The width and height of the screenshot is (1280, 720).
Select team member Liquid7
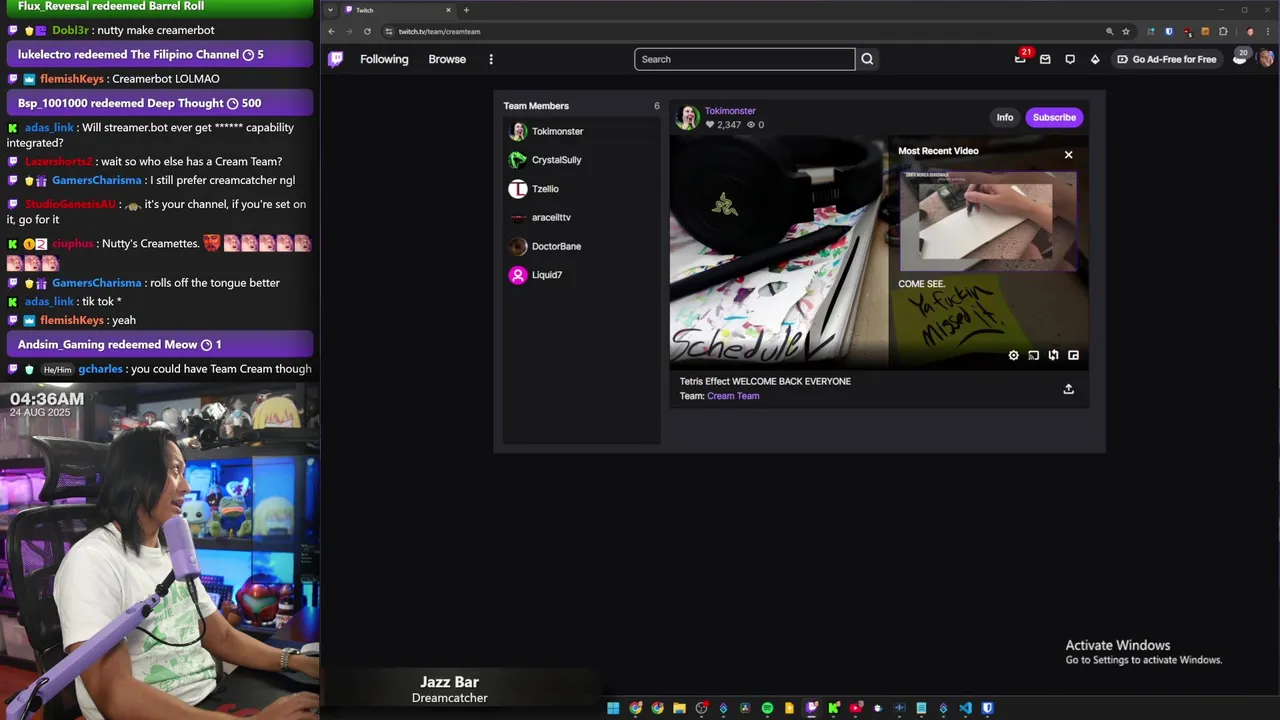(581, 275)
